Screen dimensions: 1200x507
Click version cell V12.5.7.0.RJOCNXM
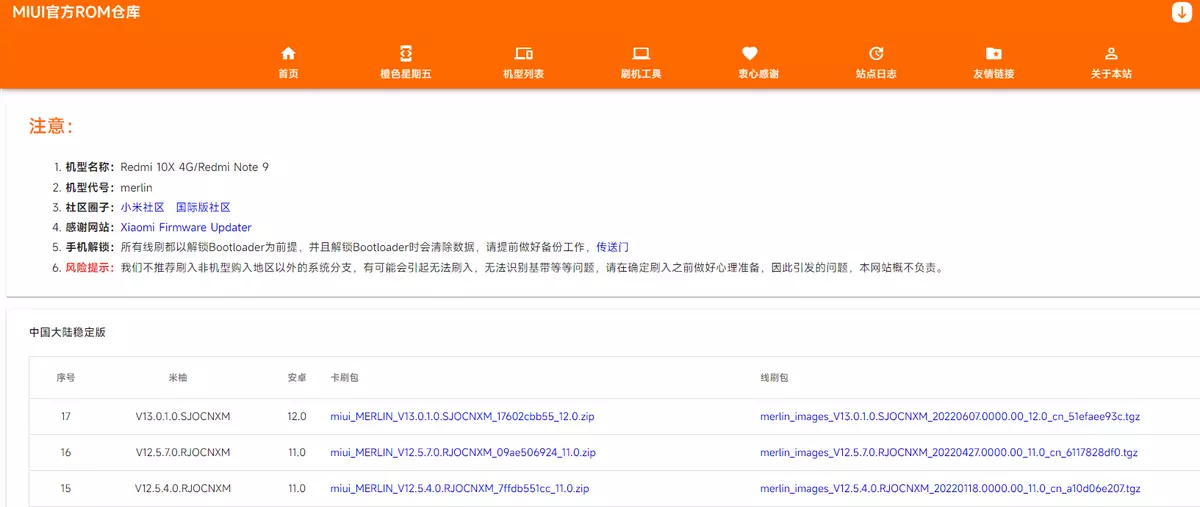tap(183, 452)
